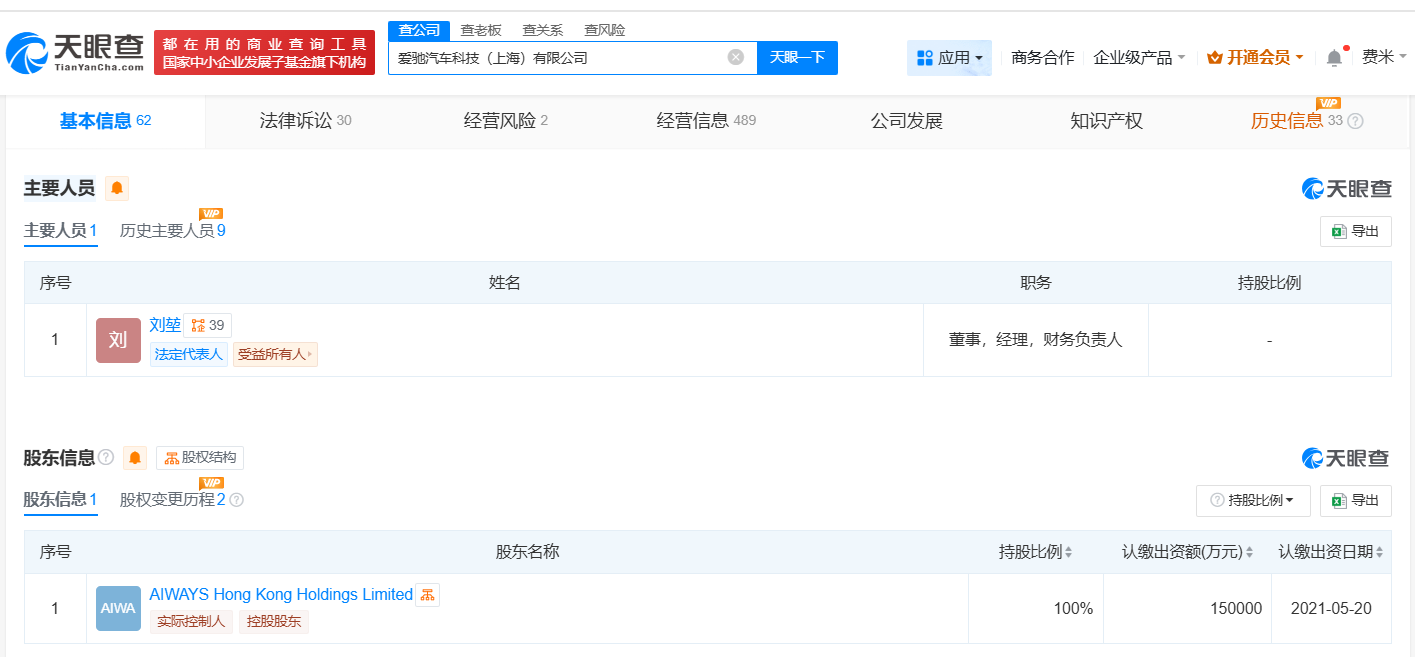Viewport: 1415px width, 657px height.
Task: Open the 费米 account dropdown
Action: [1381, 58]
